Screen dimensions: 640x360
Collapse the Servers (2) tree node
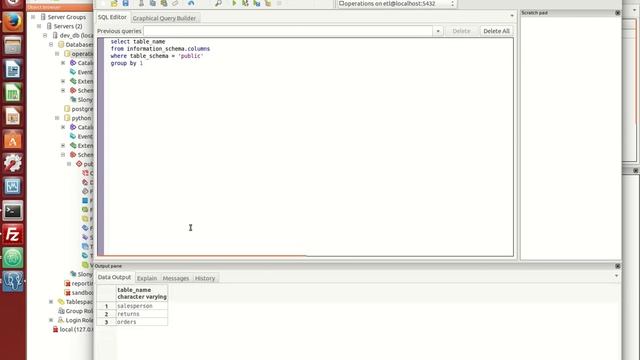tap(39, 26)
